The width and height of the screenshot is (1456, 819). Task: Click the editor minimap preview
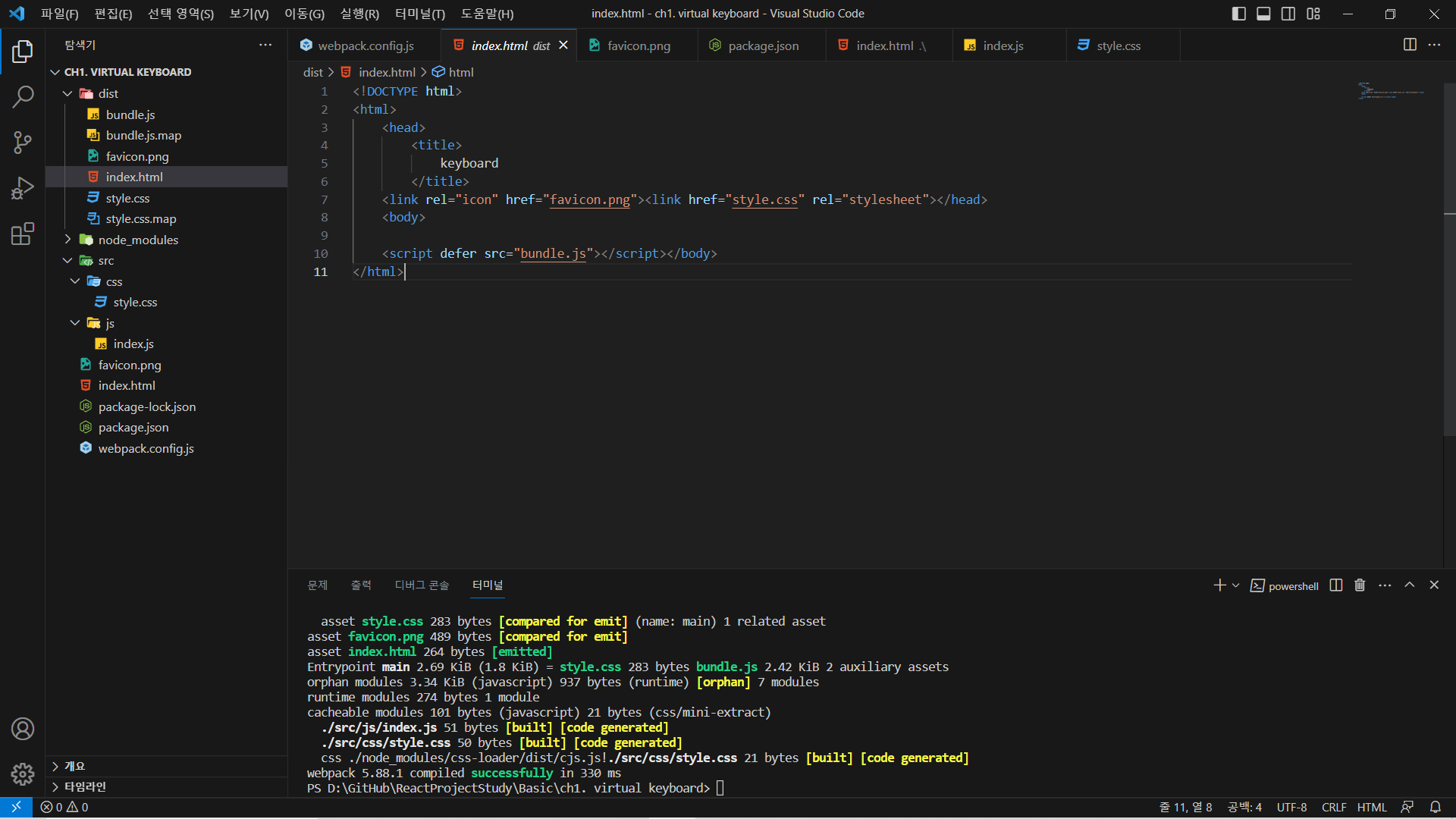click(1391, 91)
